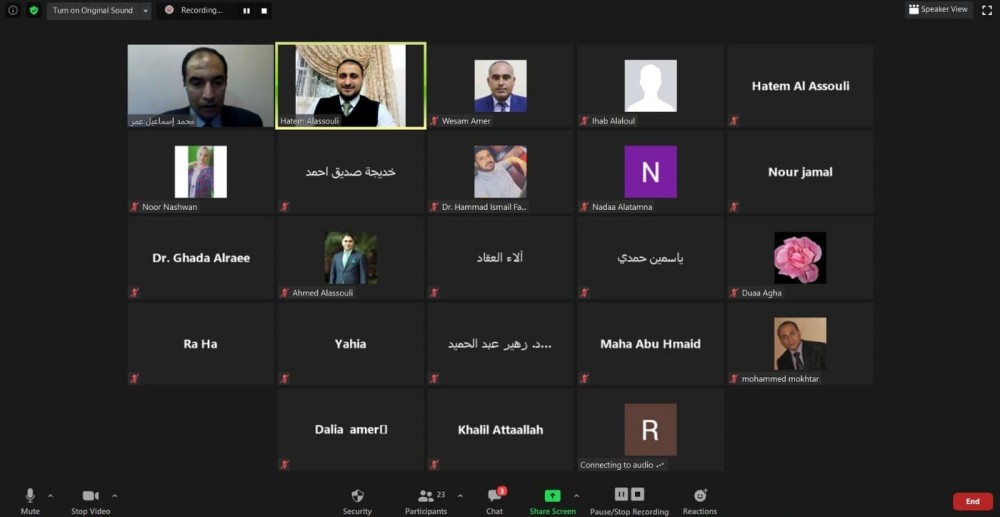Open the Reactions menu

coord(700,500)
